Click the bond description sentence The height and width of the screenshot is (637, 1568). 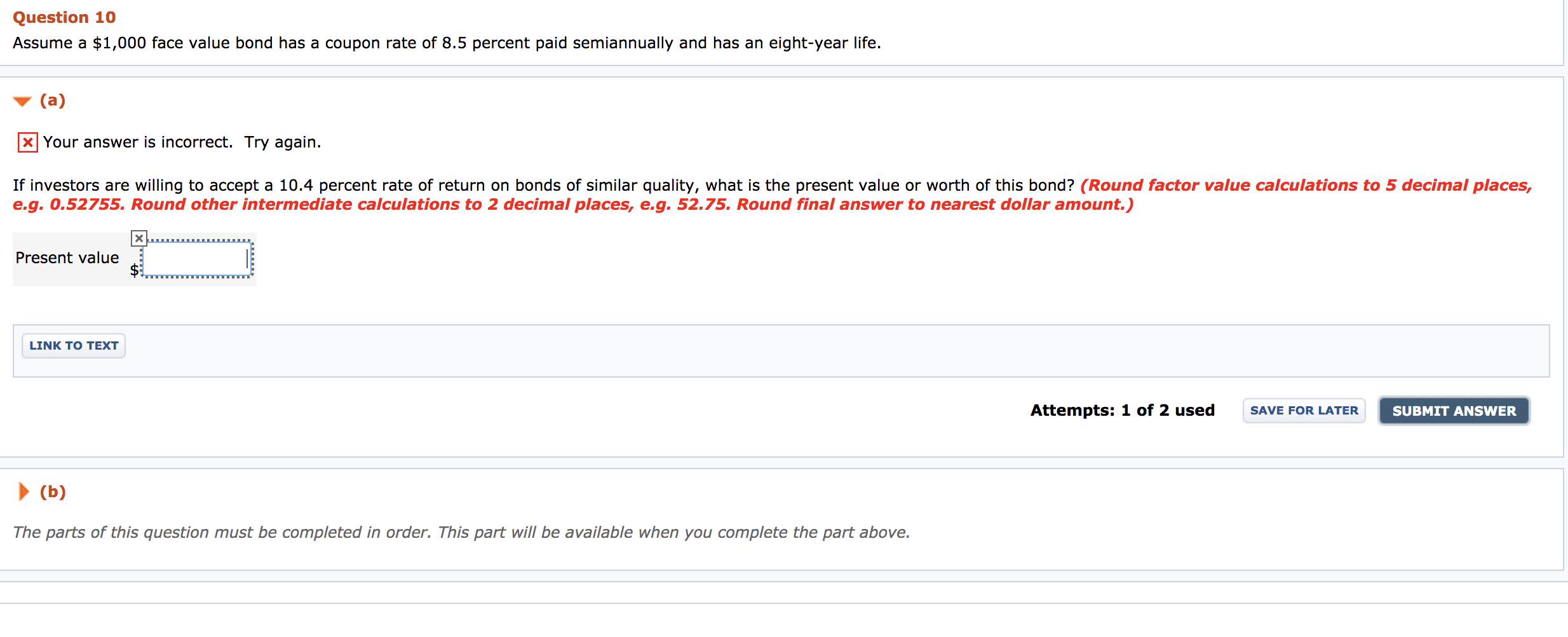tap(445, 43)
